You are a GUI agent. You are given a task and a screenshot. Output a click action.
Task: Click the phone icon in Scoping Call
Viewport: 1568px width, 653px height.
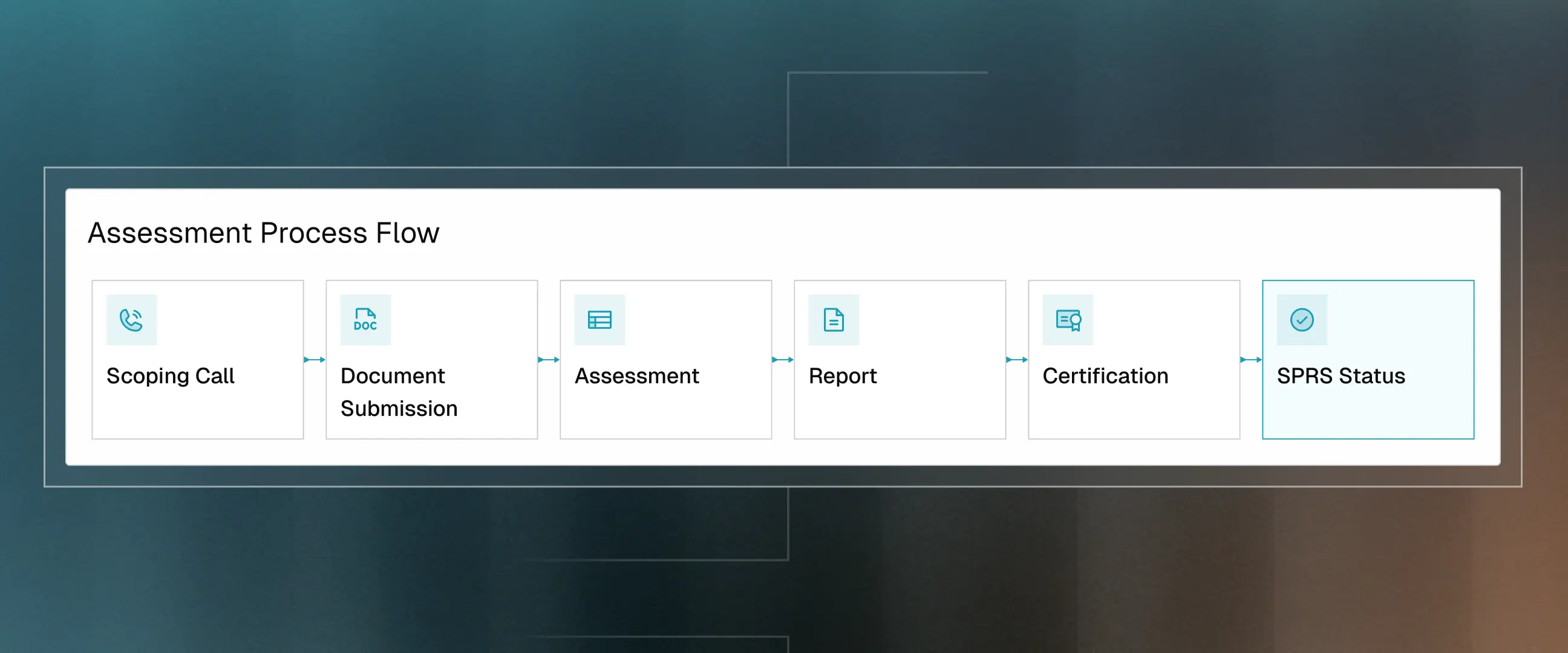click(131, 320)
